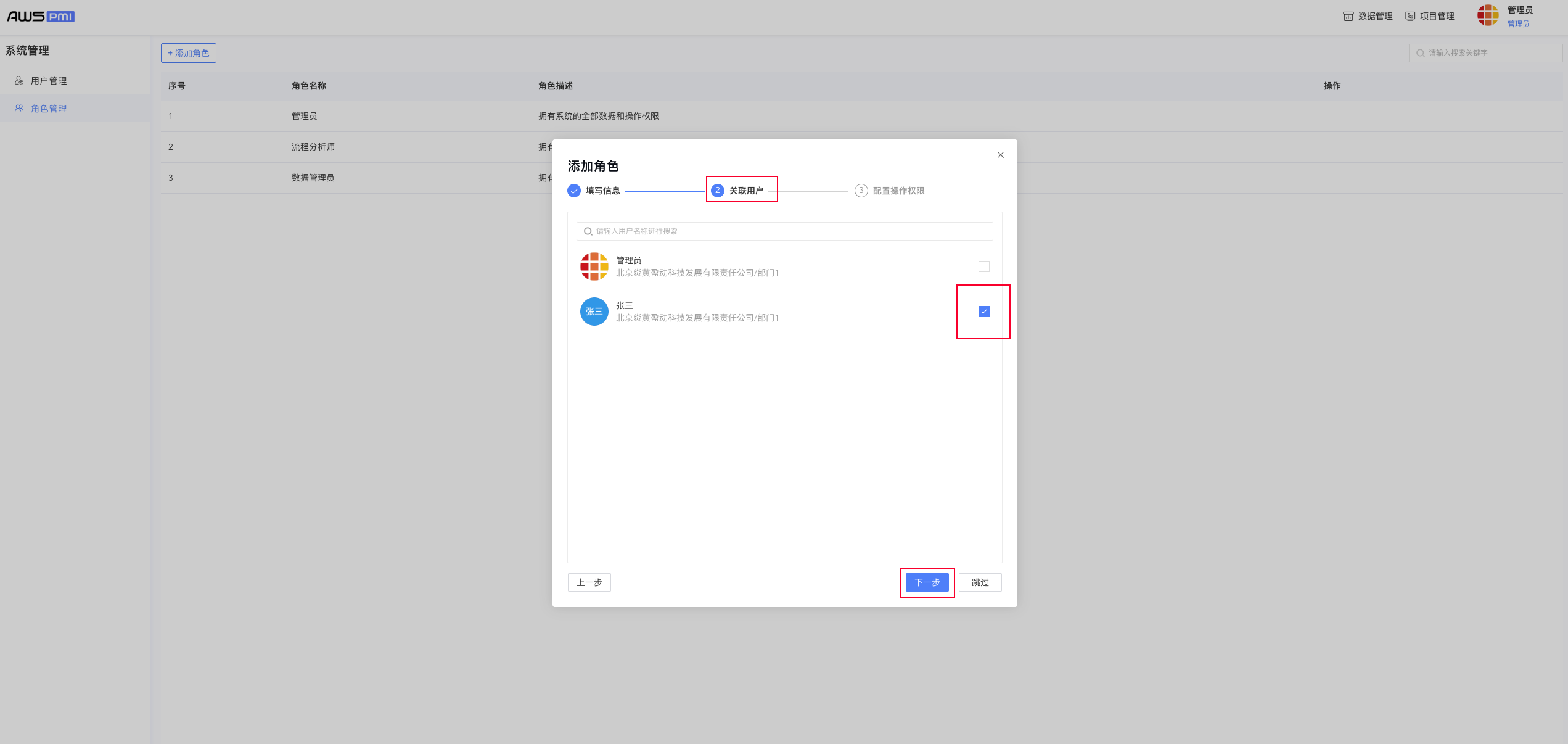This screenshot has width=1568, height=744.
Task: Click the 跳过 button
Action: 980,582
